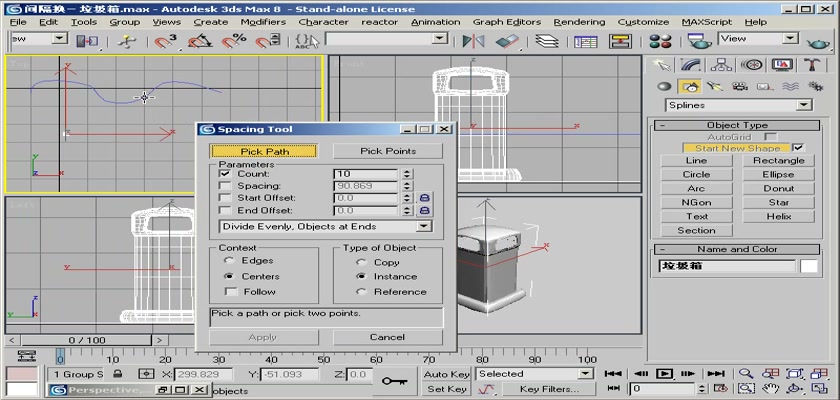Check the Count checkbox in Spacing Tool
This screenshot has height=400, width=840.
click(225, 173)
